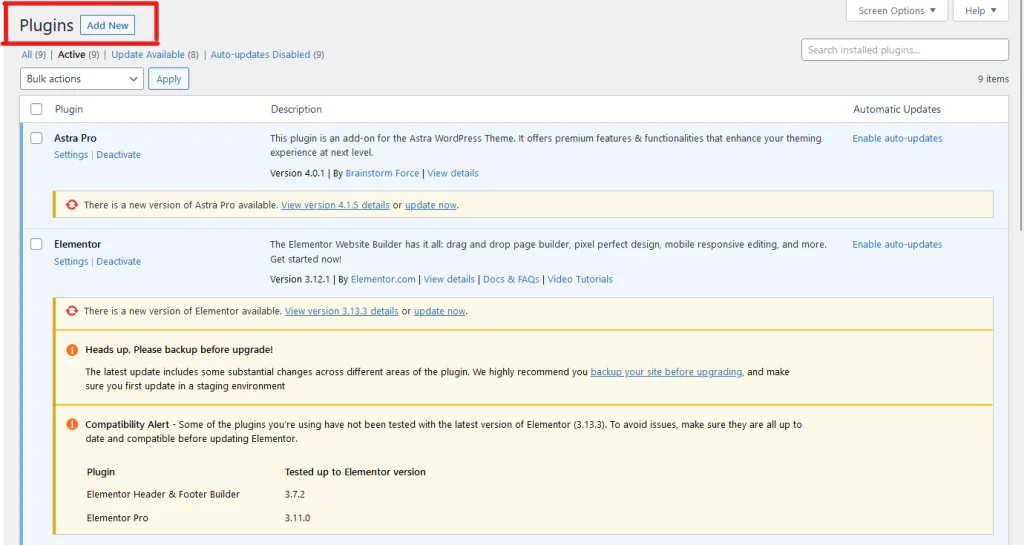The height and width of the screenshot is (545, 1024).
Task: Click the Description column header
Action: coord(296,109)
